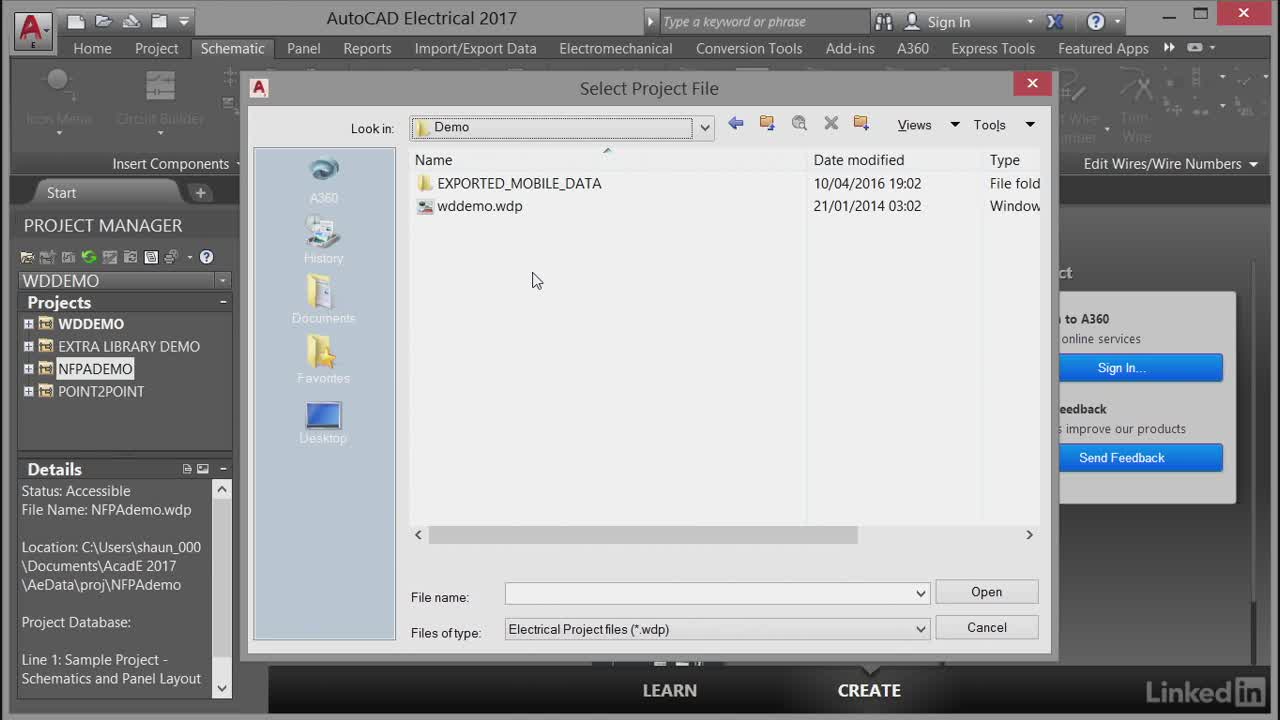The height and width of the screenshot is (720, 1280).
Task: Expand the EXTRA LIBRARY DEMO project node
Action: click(x=28, y=346)
